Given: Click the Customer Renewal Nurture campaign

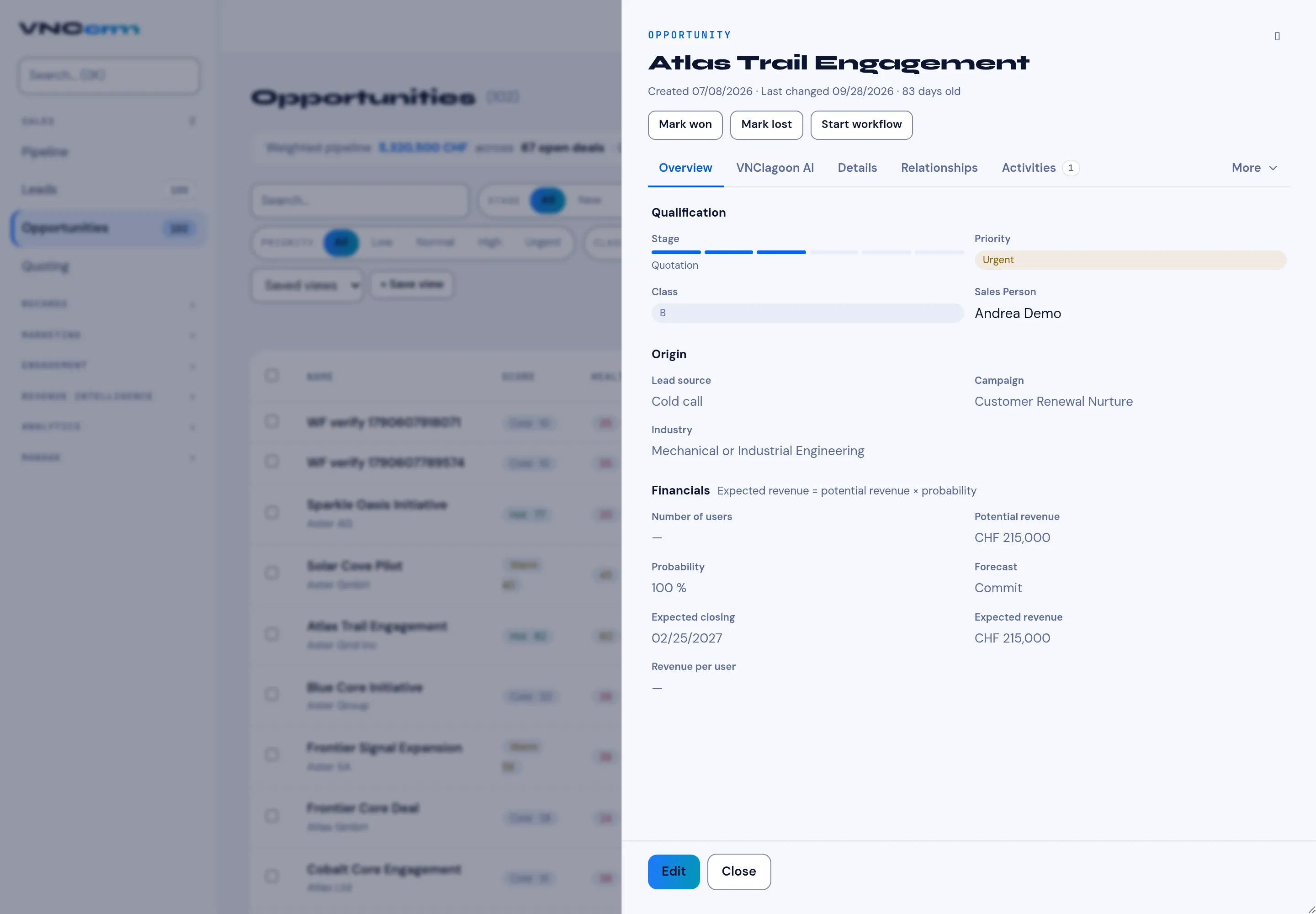Looking at the screenshot, I should click(x=1054, y=401).
